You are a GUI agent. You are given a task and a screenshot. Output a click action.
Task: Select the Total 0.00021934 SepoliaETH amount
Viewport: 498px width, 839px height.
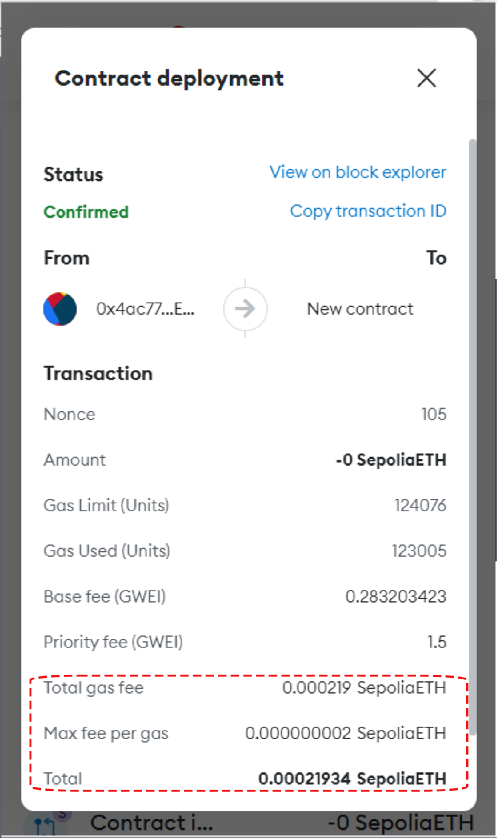352,779
